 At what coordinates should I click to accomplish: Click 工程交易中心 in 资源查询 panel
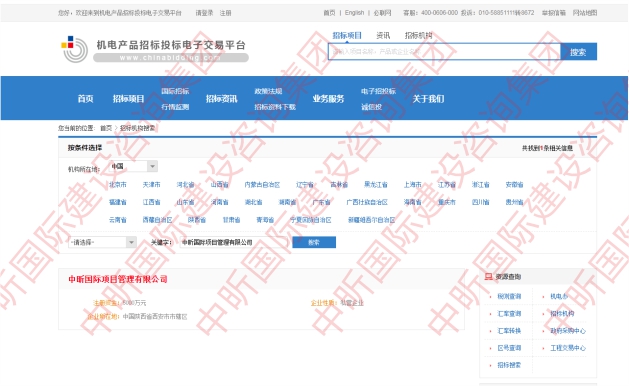click(568, 348)
